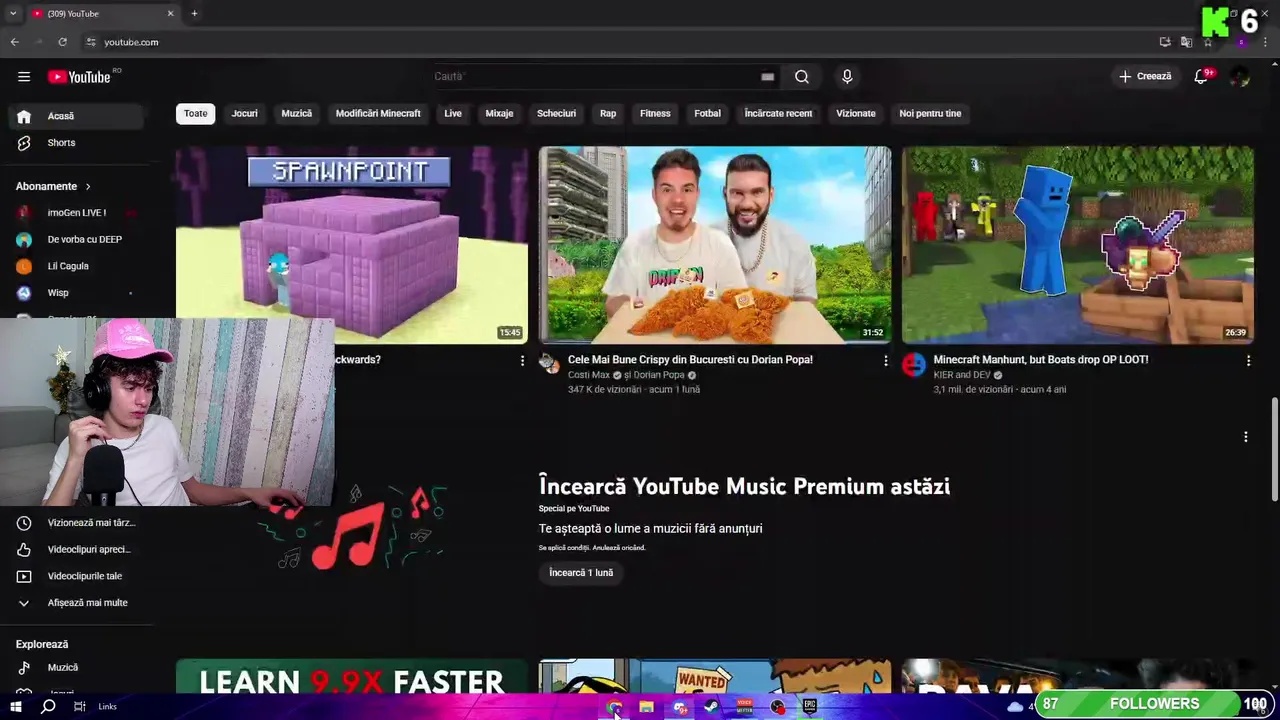Image resolution: width=1280 pixels, height=720 pixels.
Task: Open Minecraft Manhunt, but Boats drop OP LOOT title
Action: pos(1040,360)
